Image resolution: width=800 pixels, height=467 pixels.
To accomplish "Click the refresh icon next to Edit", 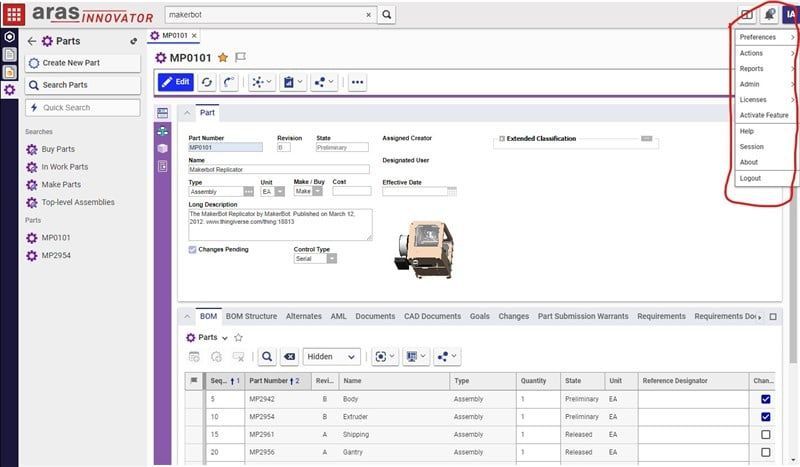I will (207, 82).
